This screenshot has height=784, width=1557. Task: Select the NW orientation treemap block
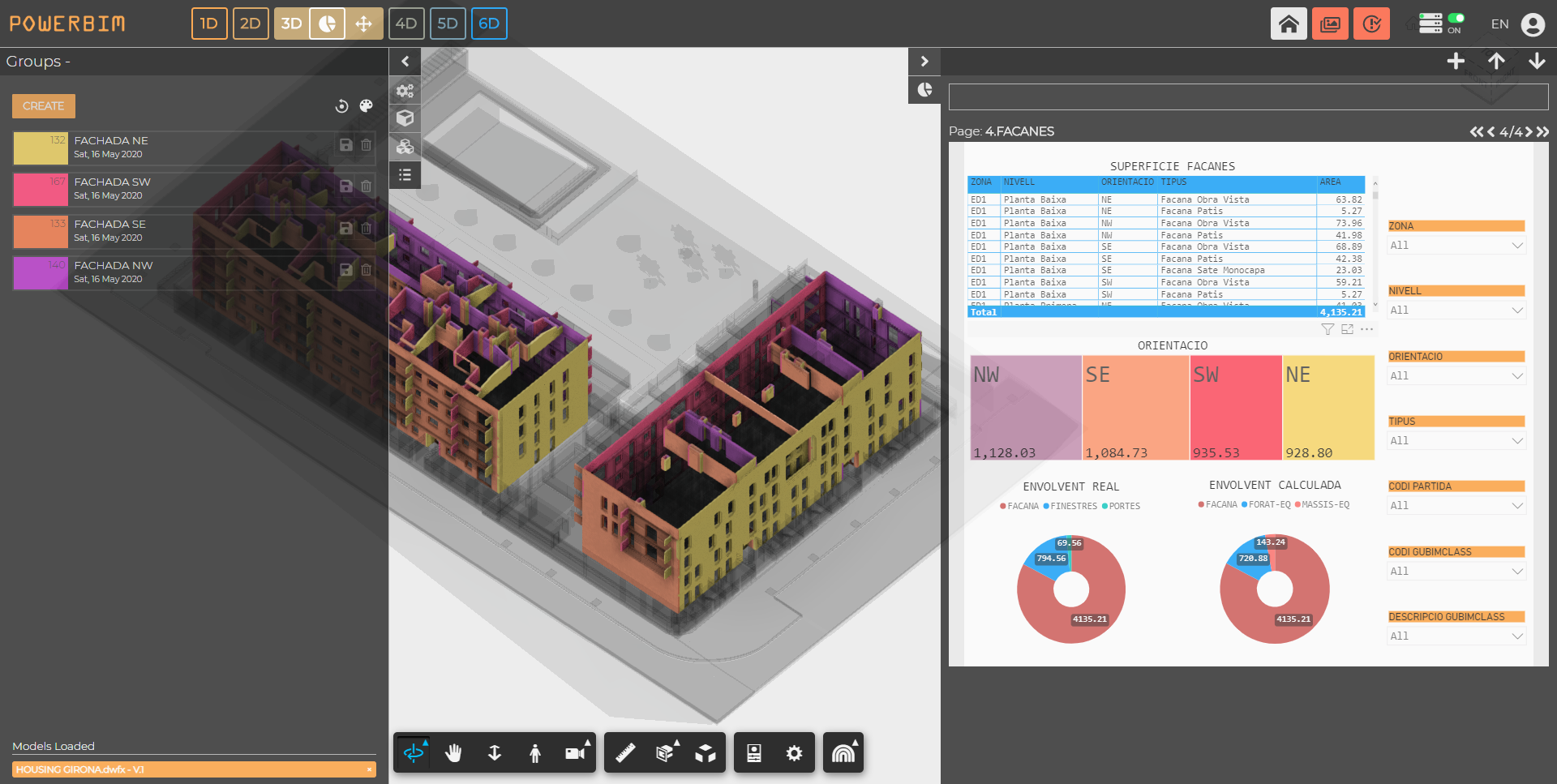point(1026,408)
